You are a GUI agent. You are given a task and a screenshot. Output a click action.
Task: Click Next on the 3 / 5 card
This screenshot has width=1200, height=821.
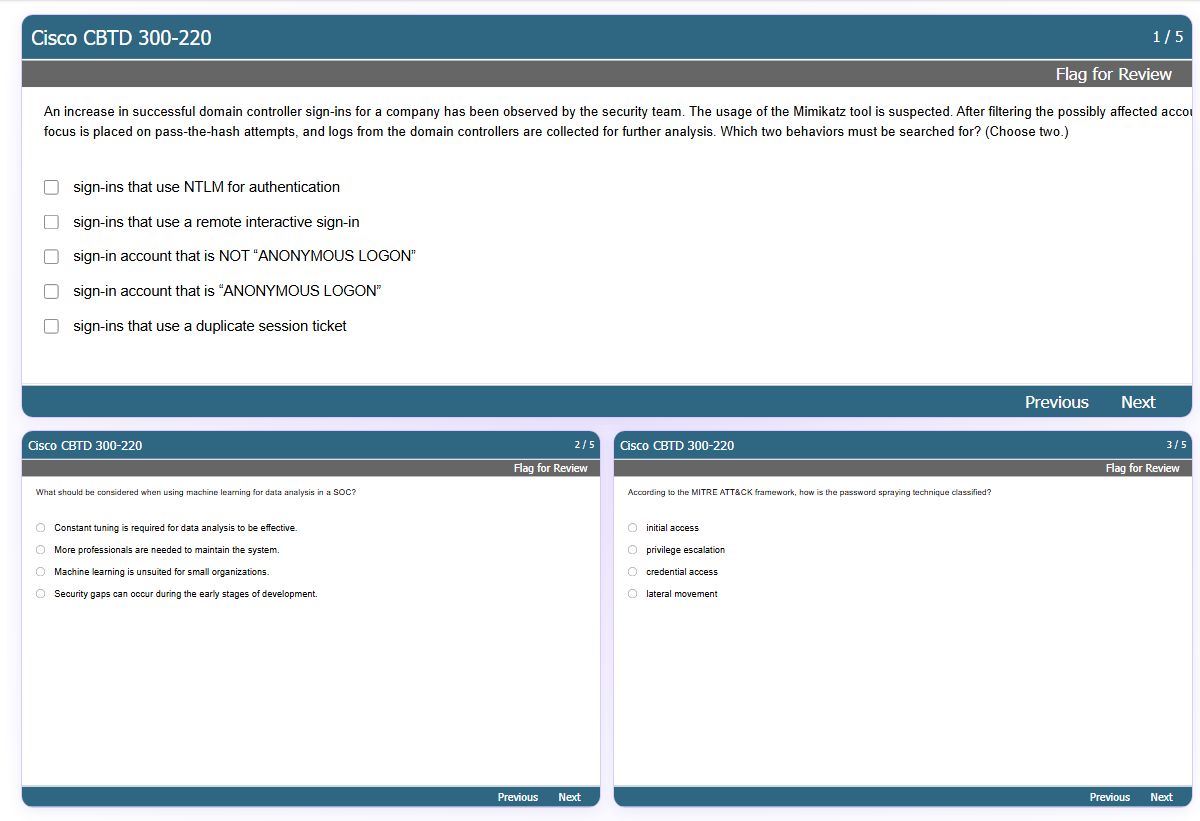click(x=1161, y=797)
